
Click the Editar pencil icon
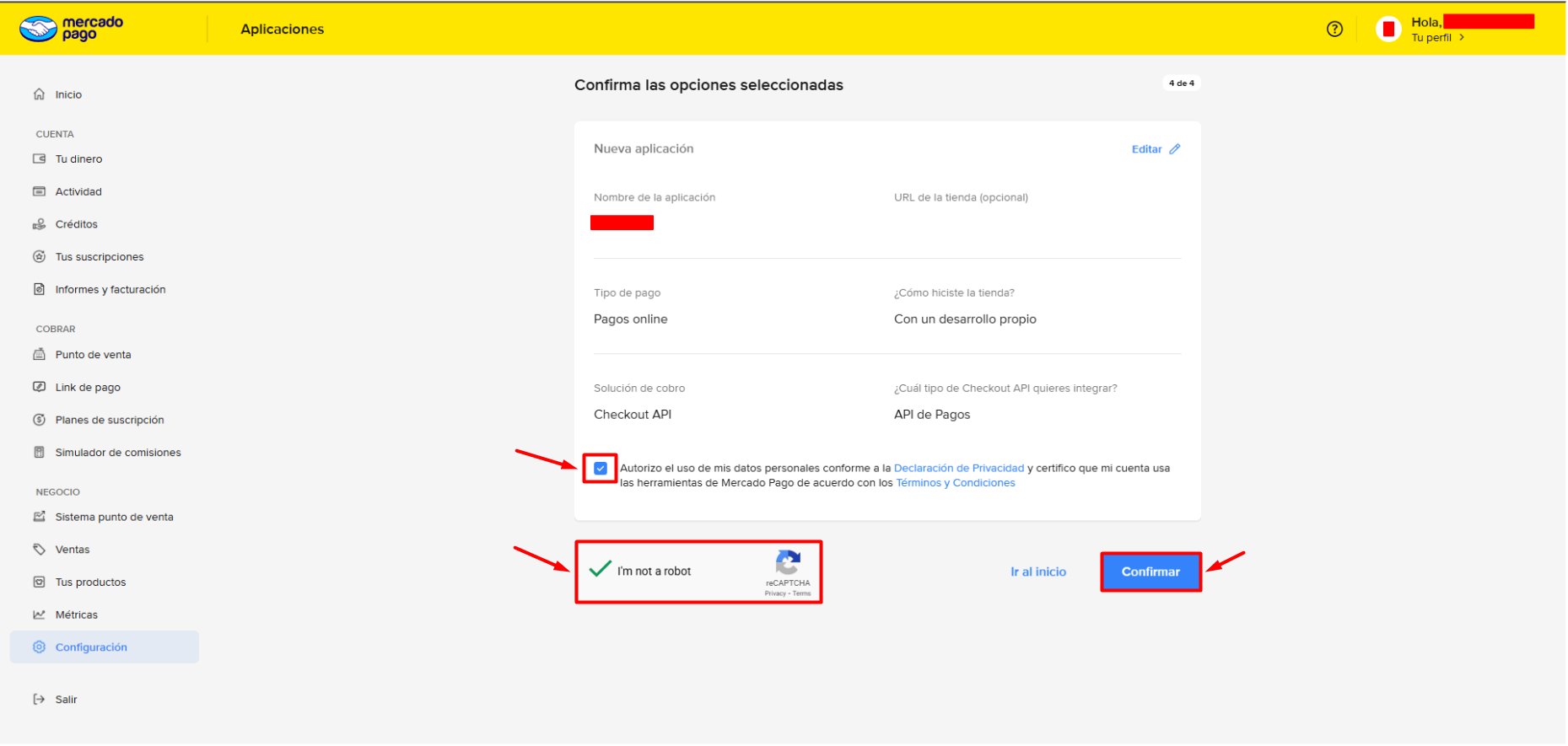point(1175,149)
